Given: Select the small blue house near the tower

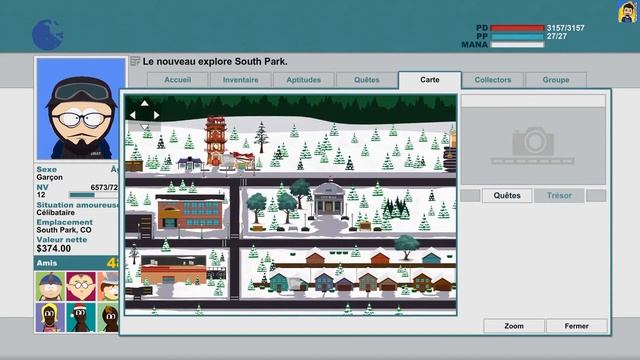Looking at the screenshot, I should pyautogui.click(x=189, y=163).
